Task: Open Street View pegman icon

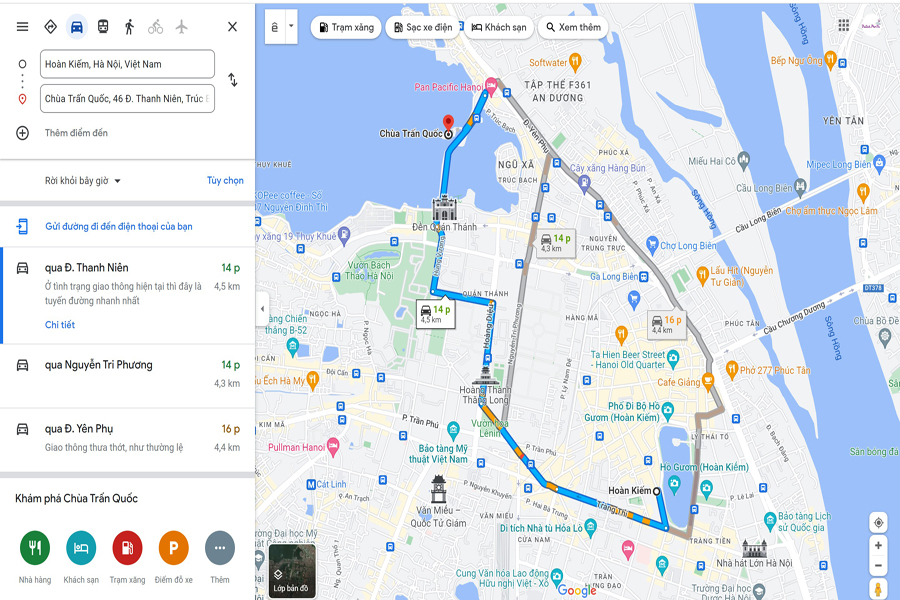Action: coord(878,589)
